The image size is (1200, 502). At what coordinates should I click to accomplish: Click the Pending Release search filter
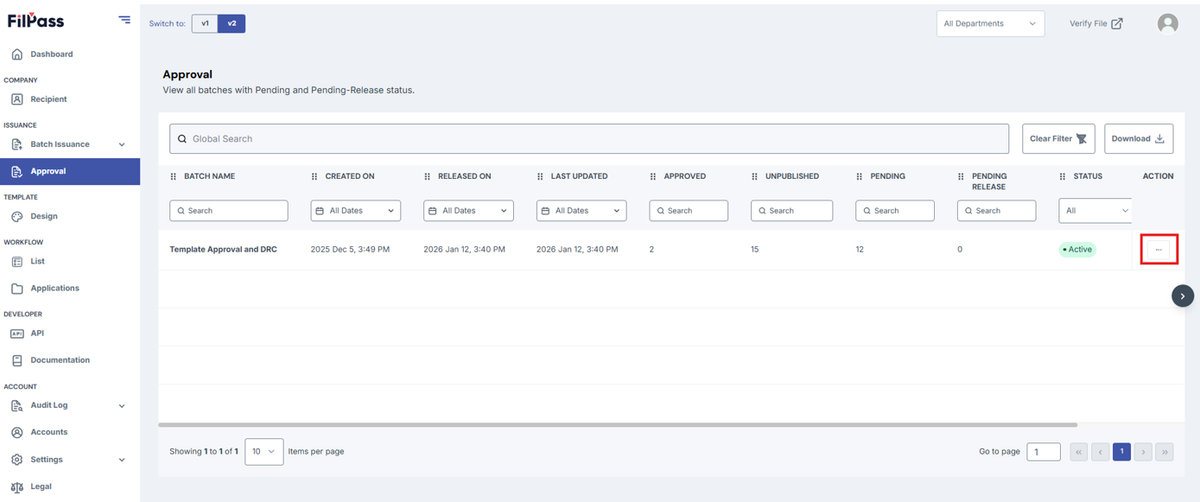pyautogui.click(x=995, y=210)
